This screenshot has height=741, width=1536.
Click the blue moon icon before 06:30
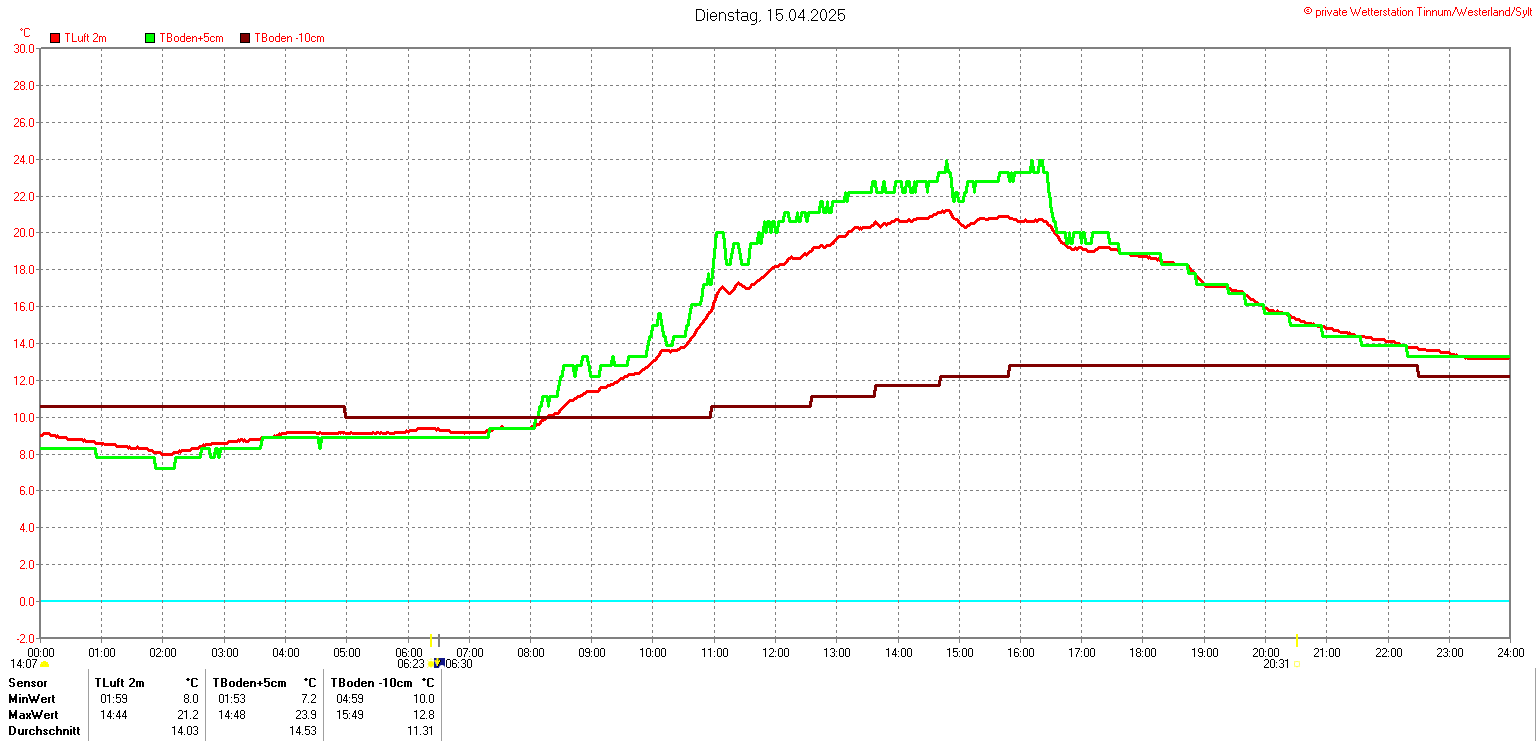point(440,663)
